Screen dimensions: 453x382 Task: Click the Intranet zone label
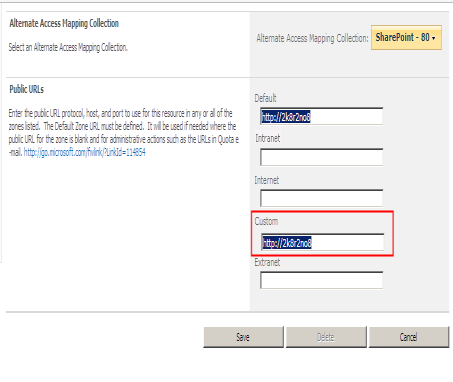click(x=268, y=138)
